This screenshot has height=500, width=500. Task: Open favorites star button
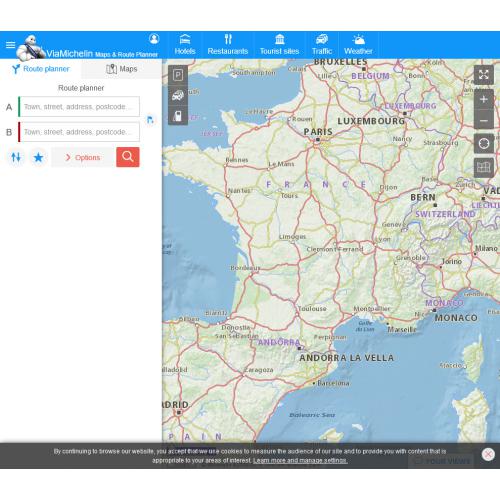coord(39,157)
